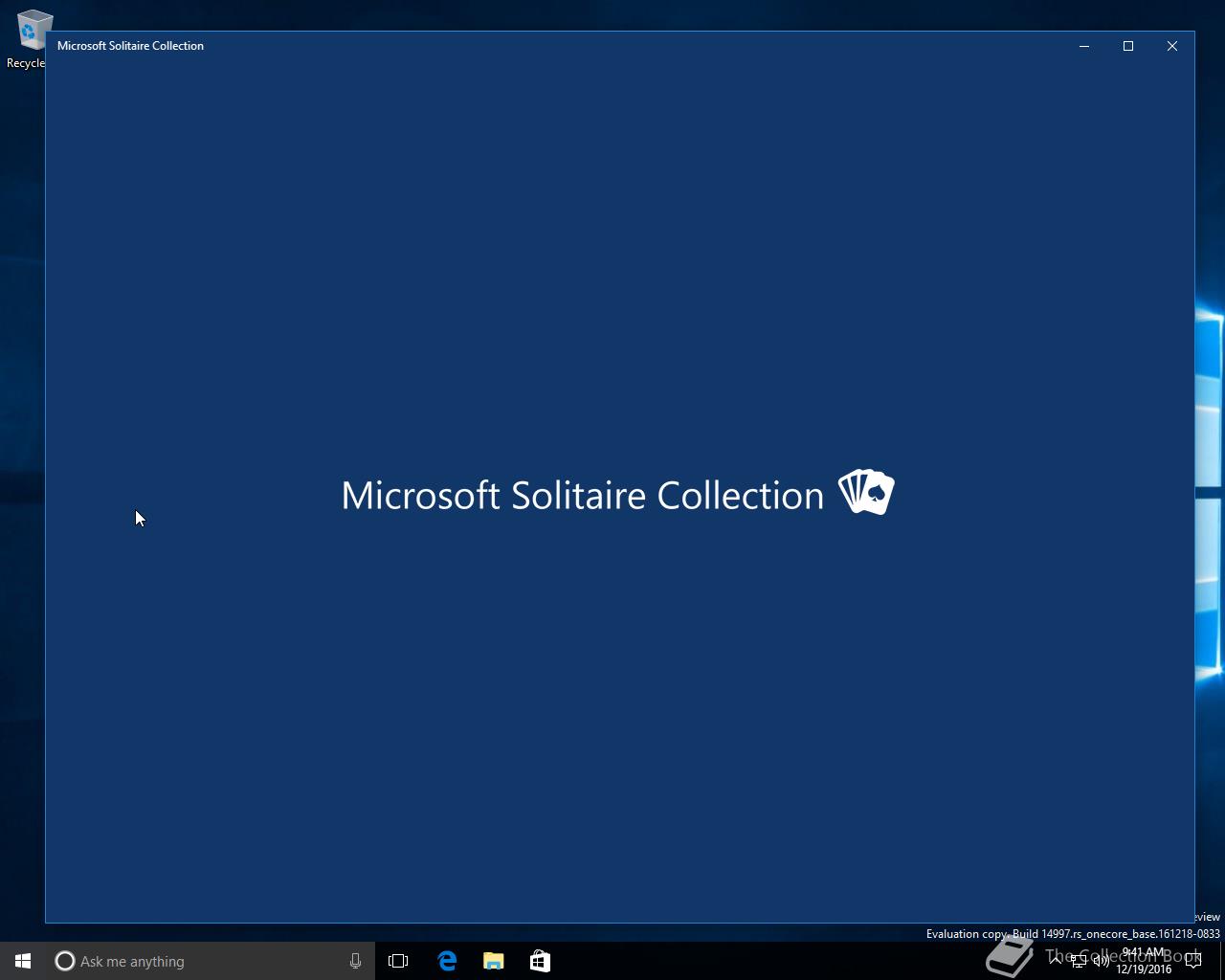Maximize the Solitaire Collection window
Screen dimensions: 1225x980
click(x=1128, y=46)
